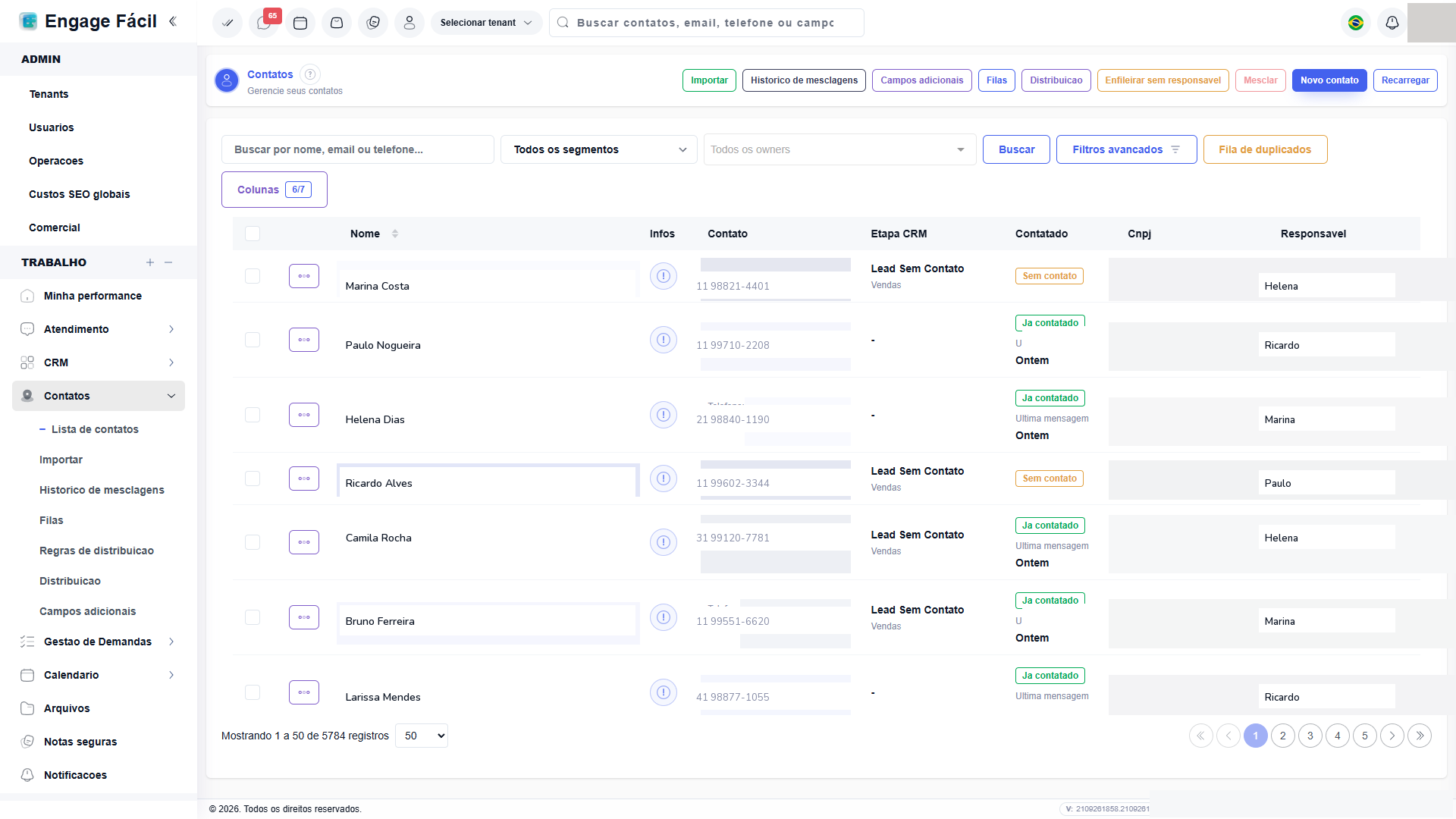Go to next page with the right arrow
This screenshot has height=819, width=1456.
coord(1392,736)
